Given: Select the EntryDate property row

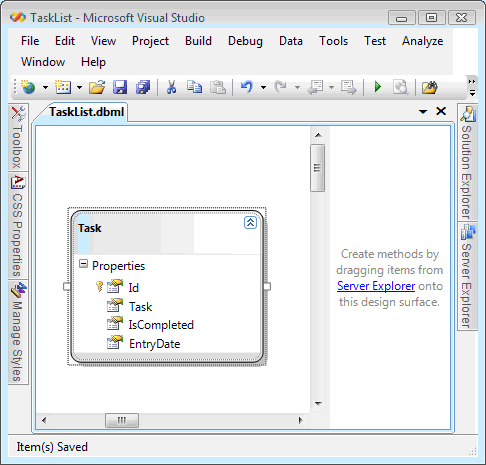Looking at the screenshot, I should [167, 344].
